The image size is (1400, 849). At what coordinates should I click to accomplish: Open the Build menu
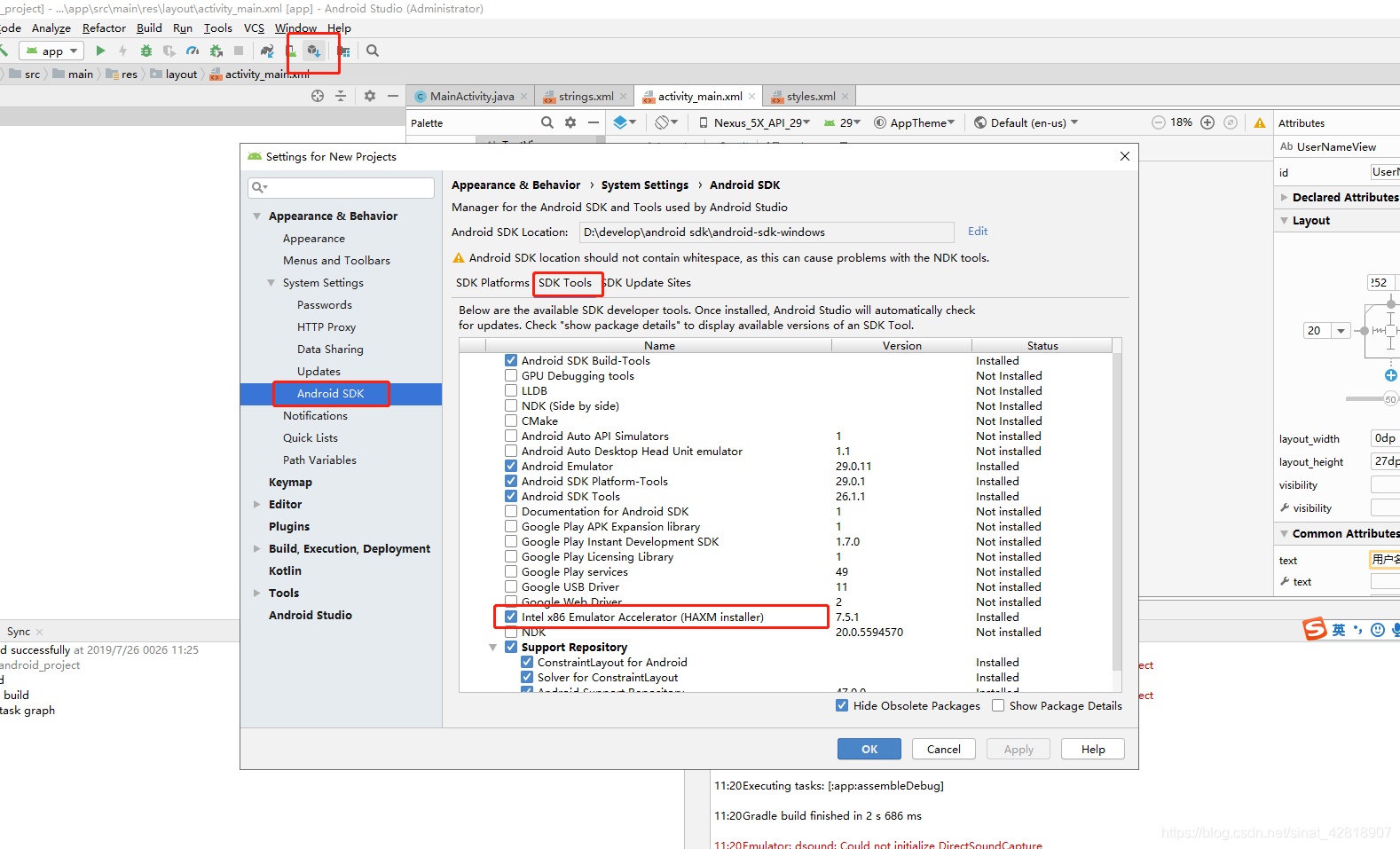point(149,28)
